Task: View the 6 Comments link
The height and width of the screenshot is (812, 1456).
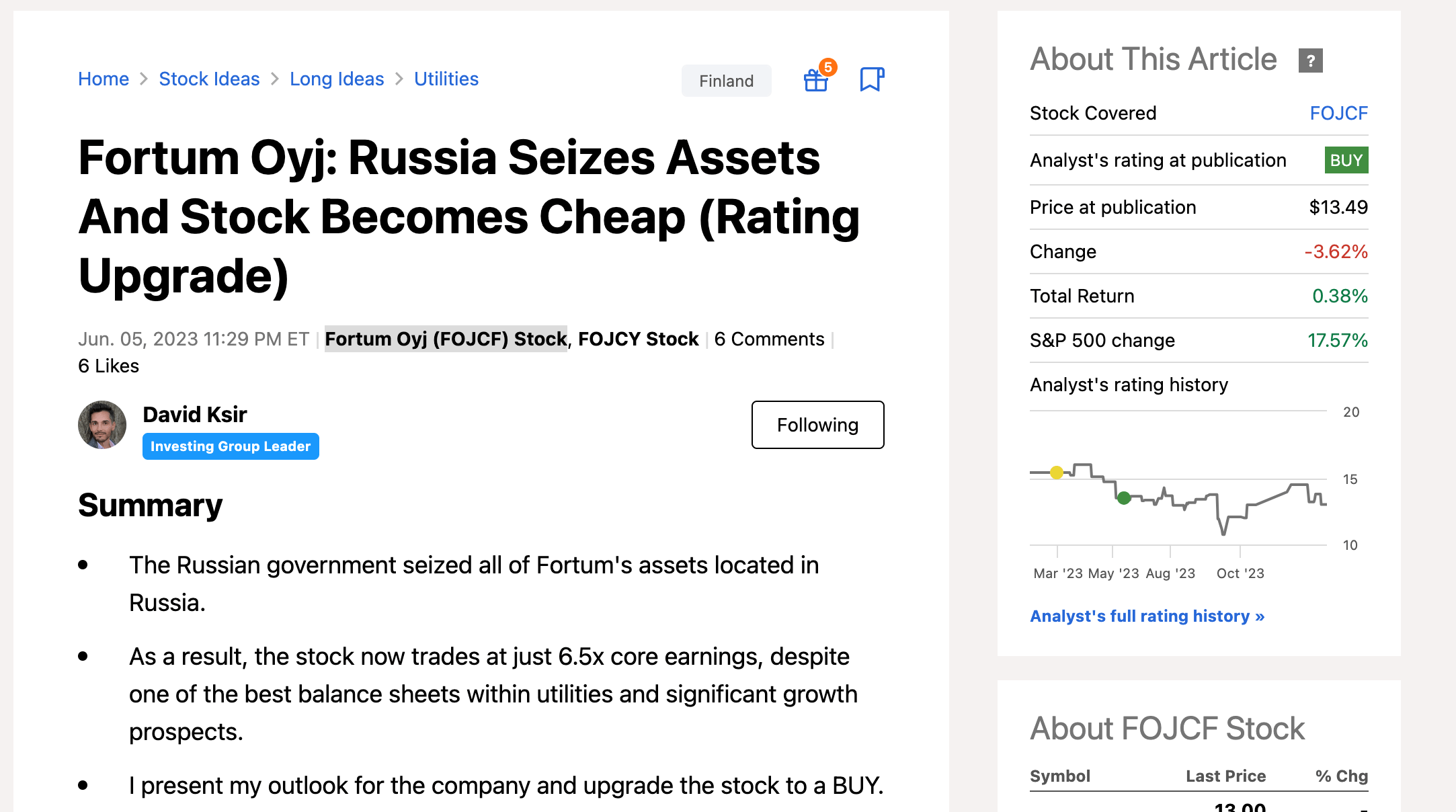Action: pyautogui.click(x=769, y=339)
